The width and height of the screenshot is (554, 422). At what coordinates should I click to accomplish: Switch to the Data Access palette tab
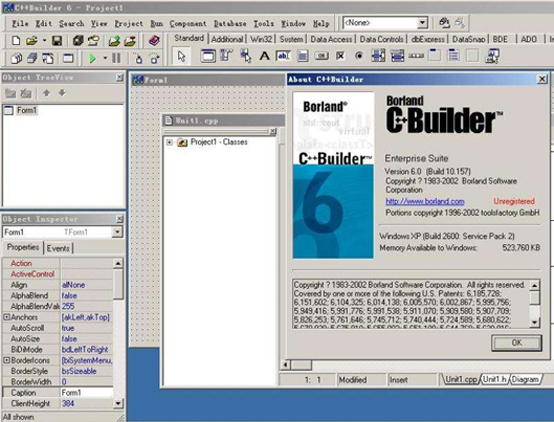point(331,39)
